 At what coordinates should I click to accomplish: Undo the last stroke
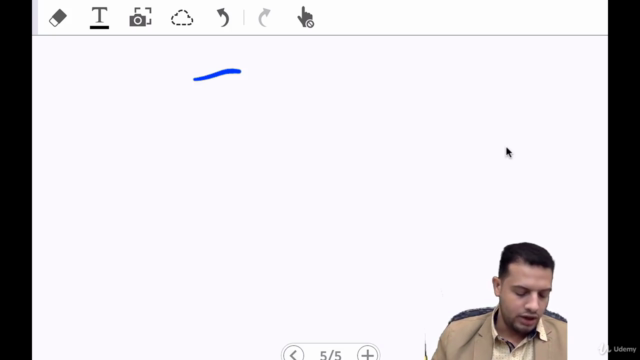coord(223,18)
